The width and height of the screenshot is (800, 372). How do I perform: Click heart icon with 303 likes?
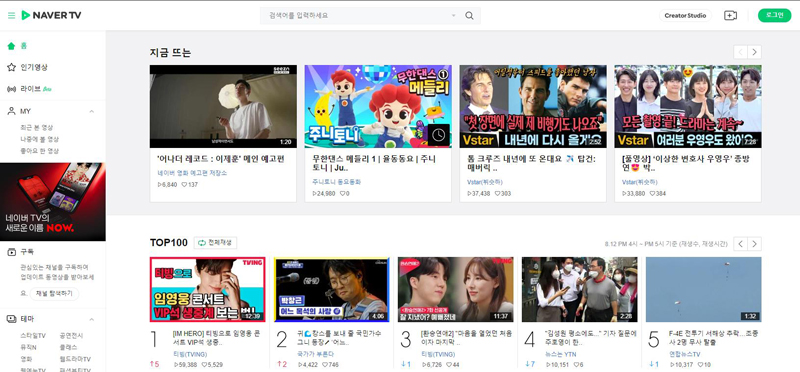coord(497,193)
